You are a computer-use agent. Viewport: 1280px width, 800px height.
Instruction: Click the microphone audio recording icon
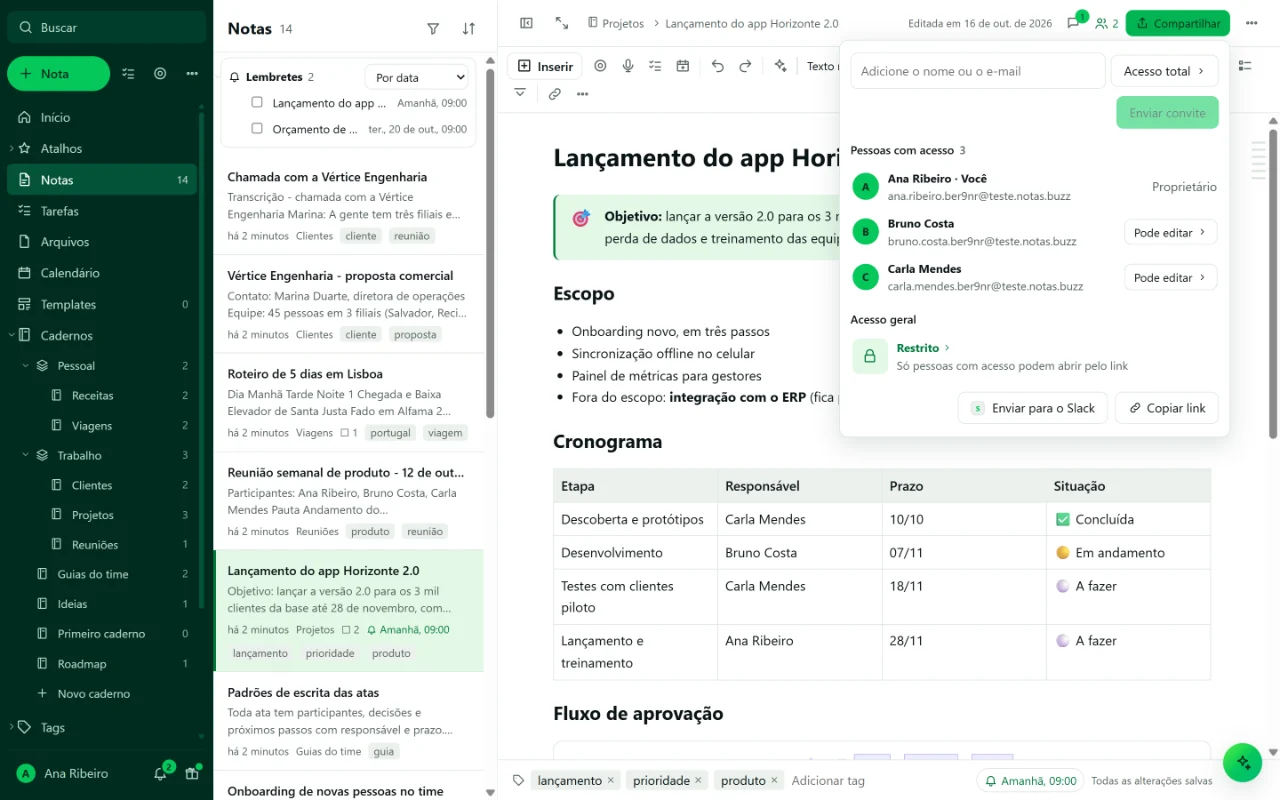(x=628, y=66)
